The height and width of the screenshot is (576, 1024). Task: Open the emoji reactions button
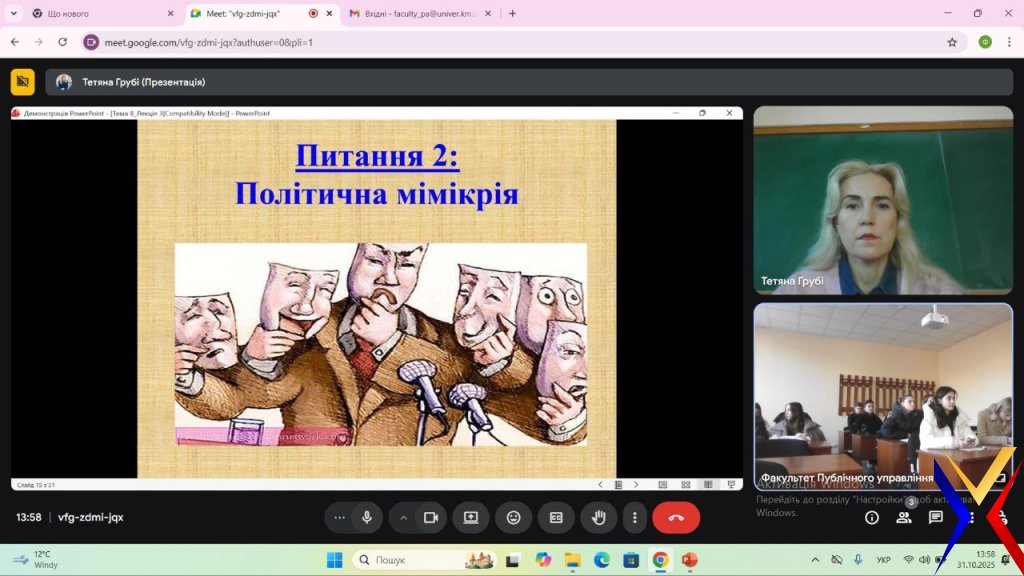[513, 517]
